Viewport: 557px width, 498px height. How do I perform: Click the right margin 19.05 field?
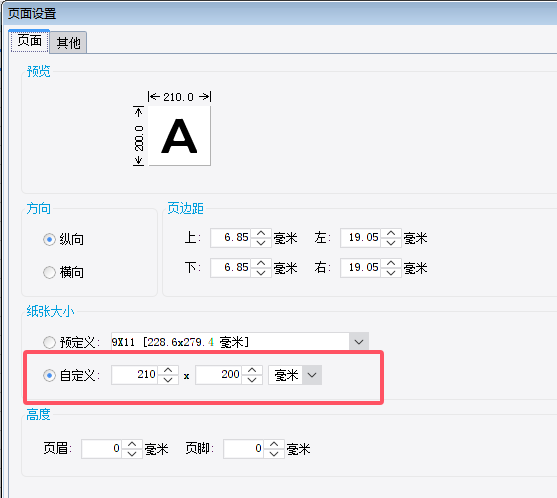point(361,267)
